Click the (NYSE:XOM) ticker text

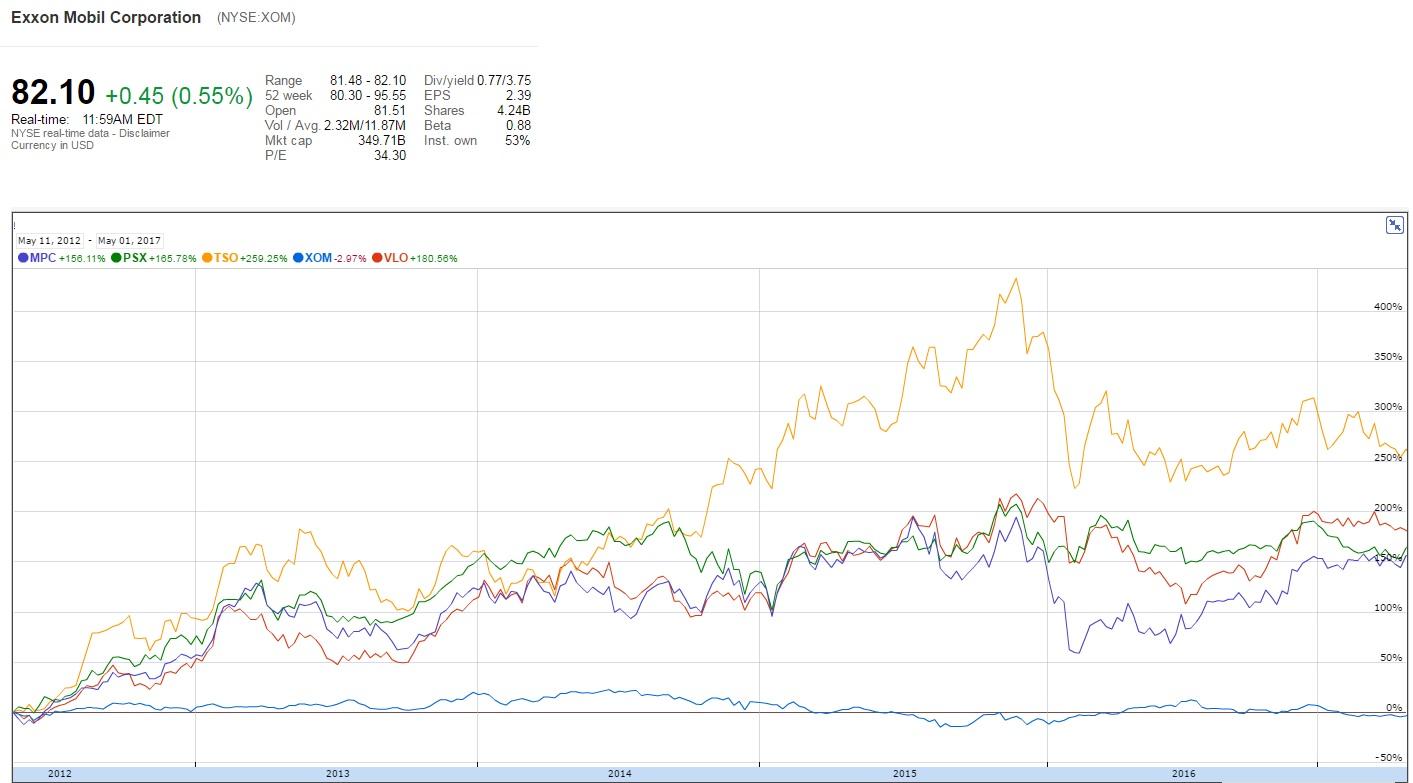pos(256,18)
